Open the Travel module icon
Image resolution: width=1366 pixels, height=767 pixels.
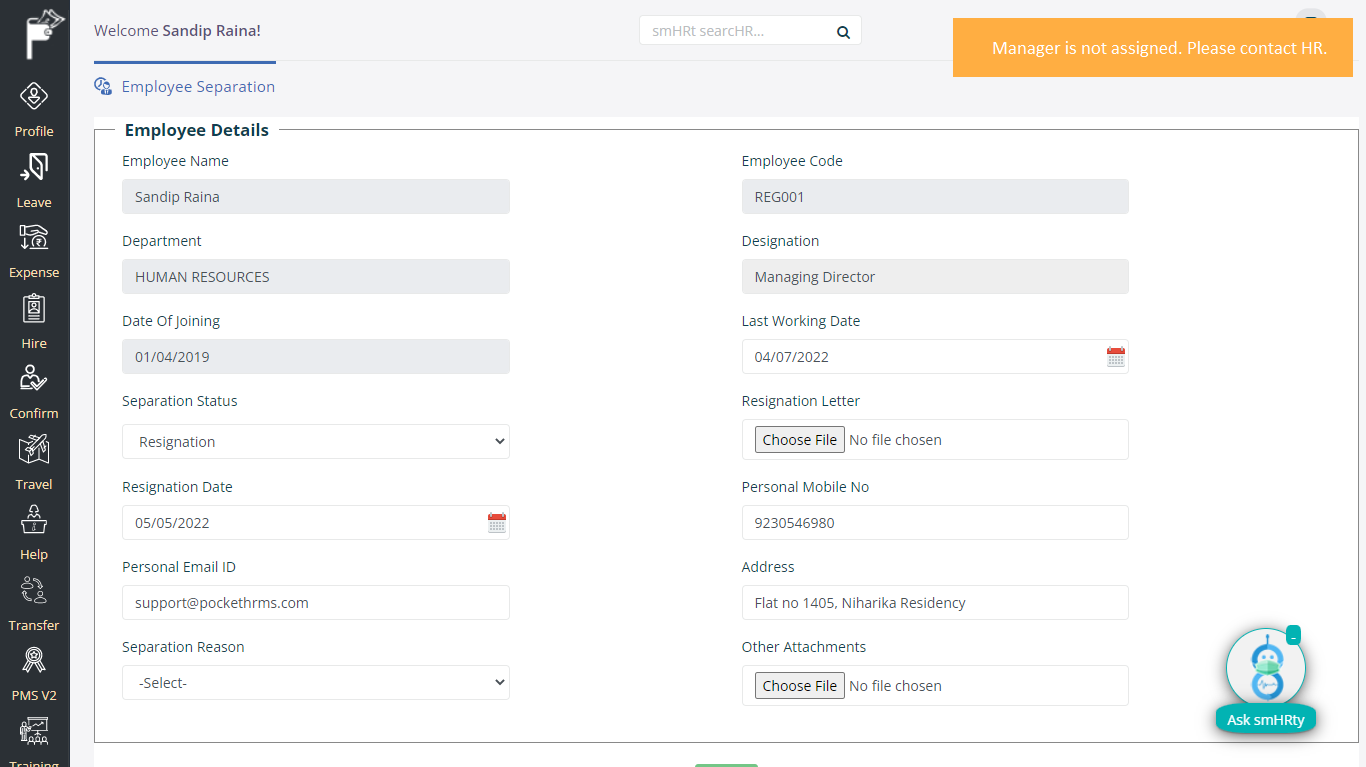34,450
